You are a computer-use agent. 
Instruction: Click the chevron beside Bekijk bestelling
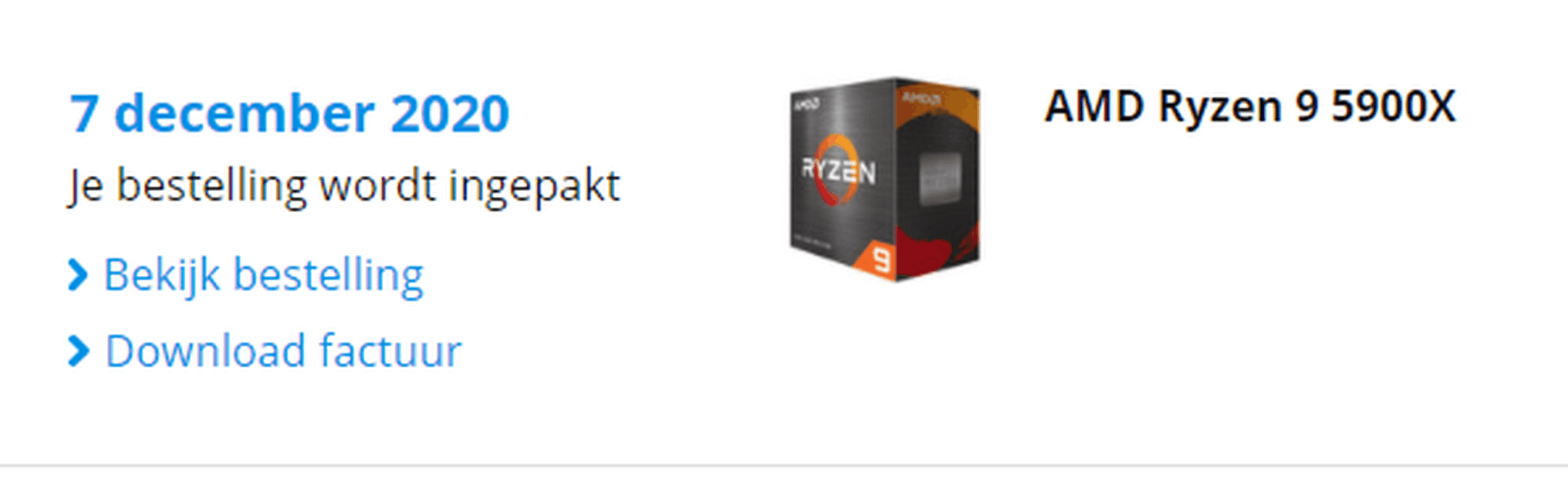click(78, 275)
